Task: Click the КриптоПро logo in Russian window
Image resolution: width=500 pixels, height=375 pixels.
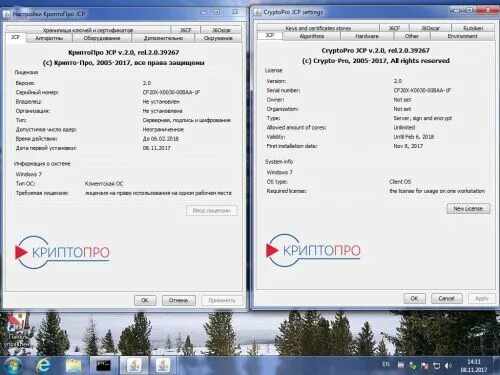Action: [x=62, y=252]
